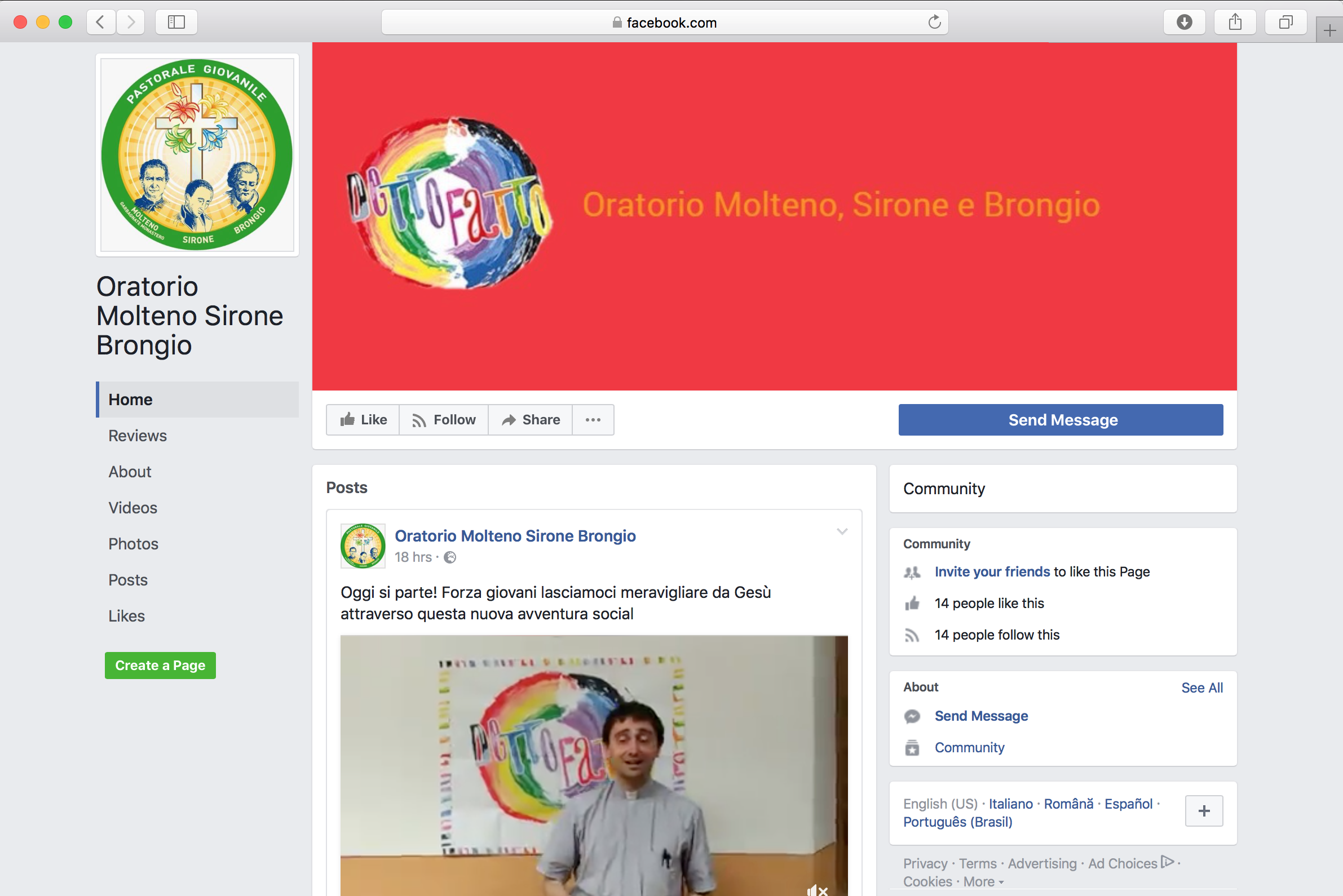Open the About section in sidebar
The height and width of the screenshot is (896, 1343).
(130, 472)
